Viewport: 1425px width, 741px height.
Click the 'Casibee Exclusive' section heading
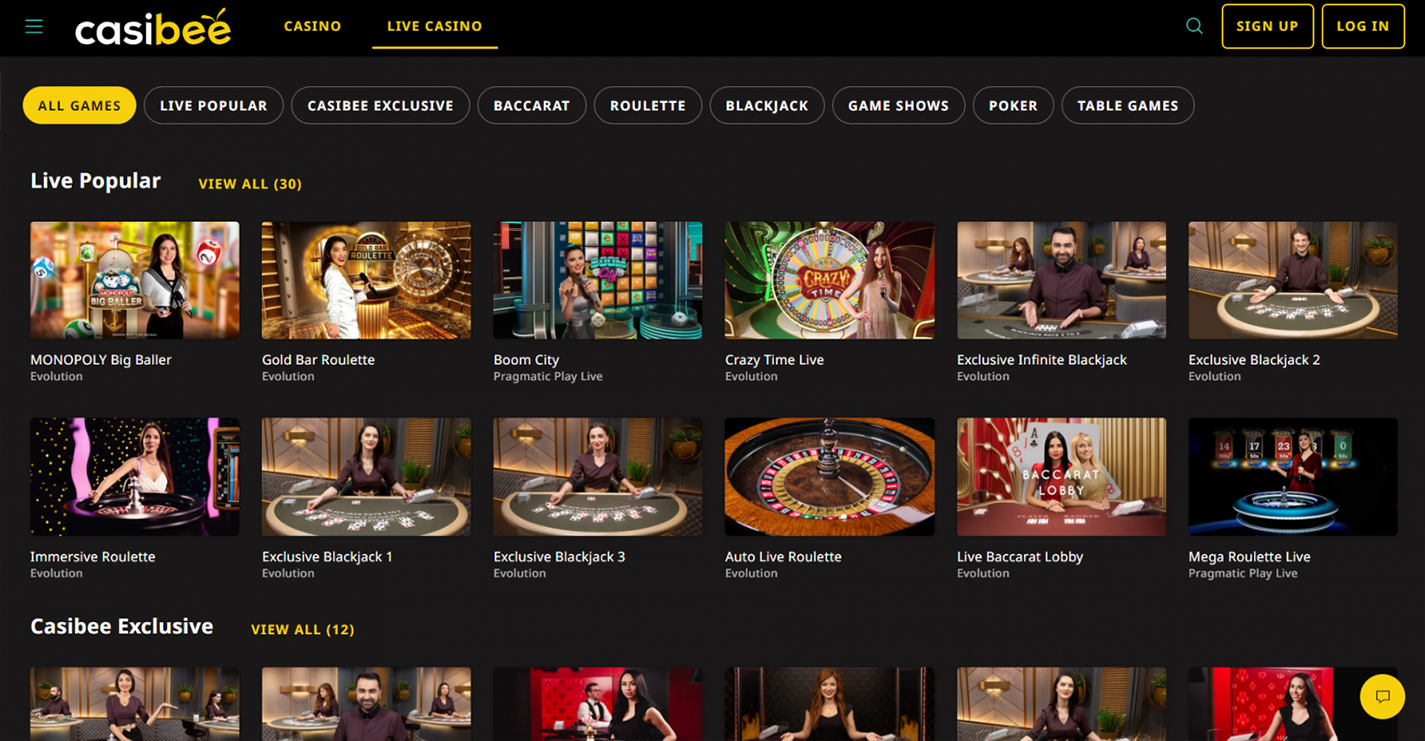tap(122, 627)
